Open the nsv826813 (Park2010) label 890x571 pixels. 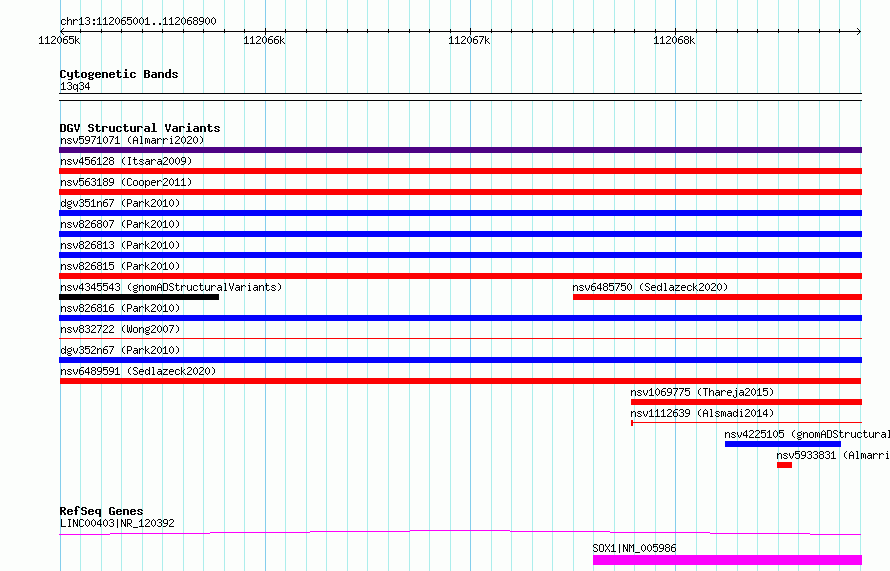coord(120,245)
